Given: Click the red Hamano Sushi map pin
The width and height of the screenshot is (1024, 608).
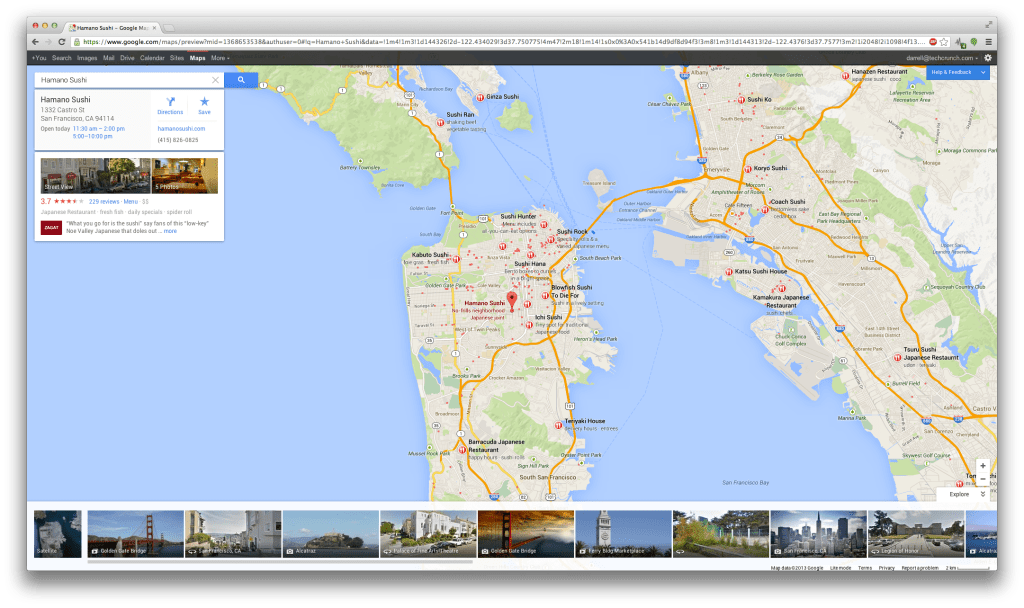Looking at the screenshot, I should tap(512, 301).
